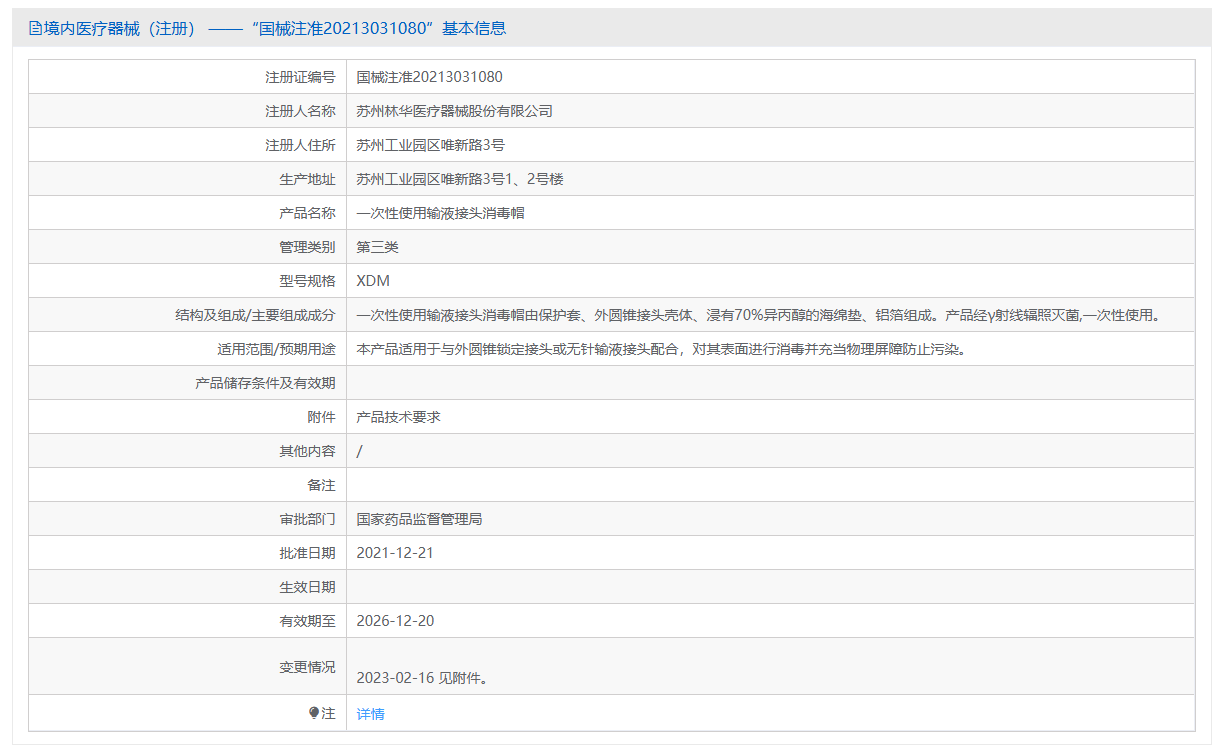The height and width of the screenshot is (752, 1217).
Task: Click the 生产地址 row label
Action: click(307, 179)
